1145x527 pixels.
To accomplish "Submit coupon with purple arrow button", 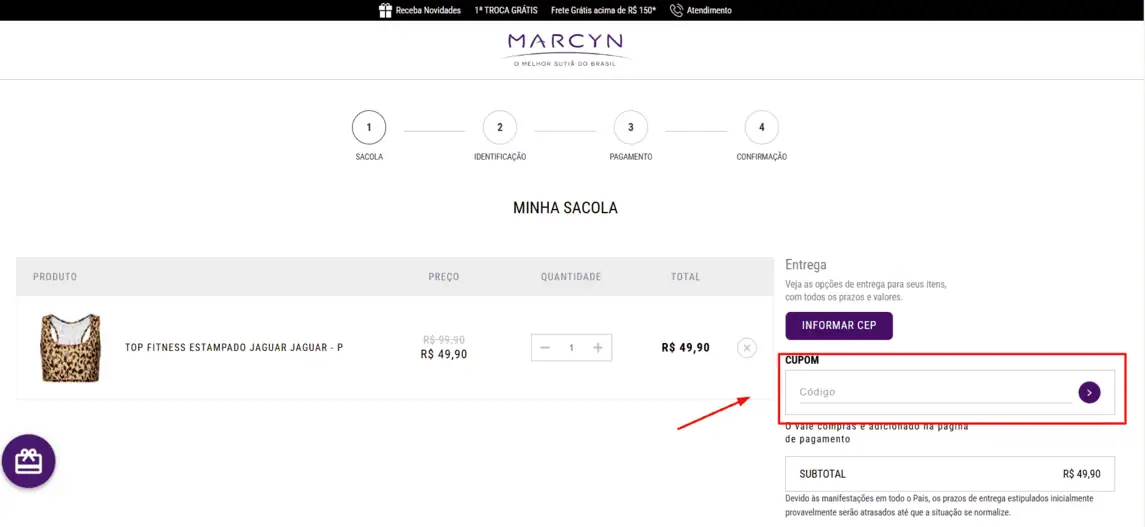I will click(x=1090, y=393).
